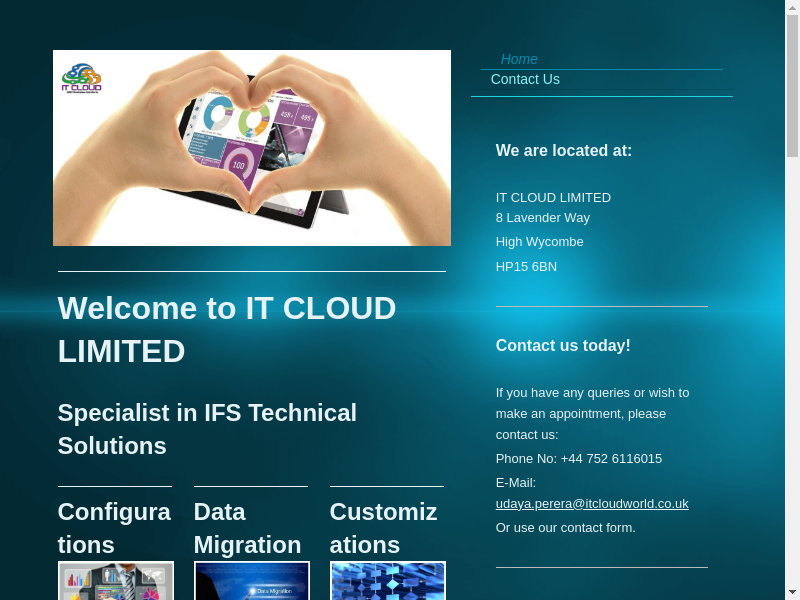Open the Data Migration thumbnail image

[x=251, y=581]
